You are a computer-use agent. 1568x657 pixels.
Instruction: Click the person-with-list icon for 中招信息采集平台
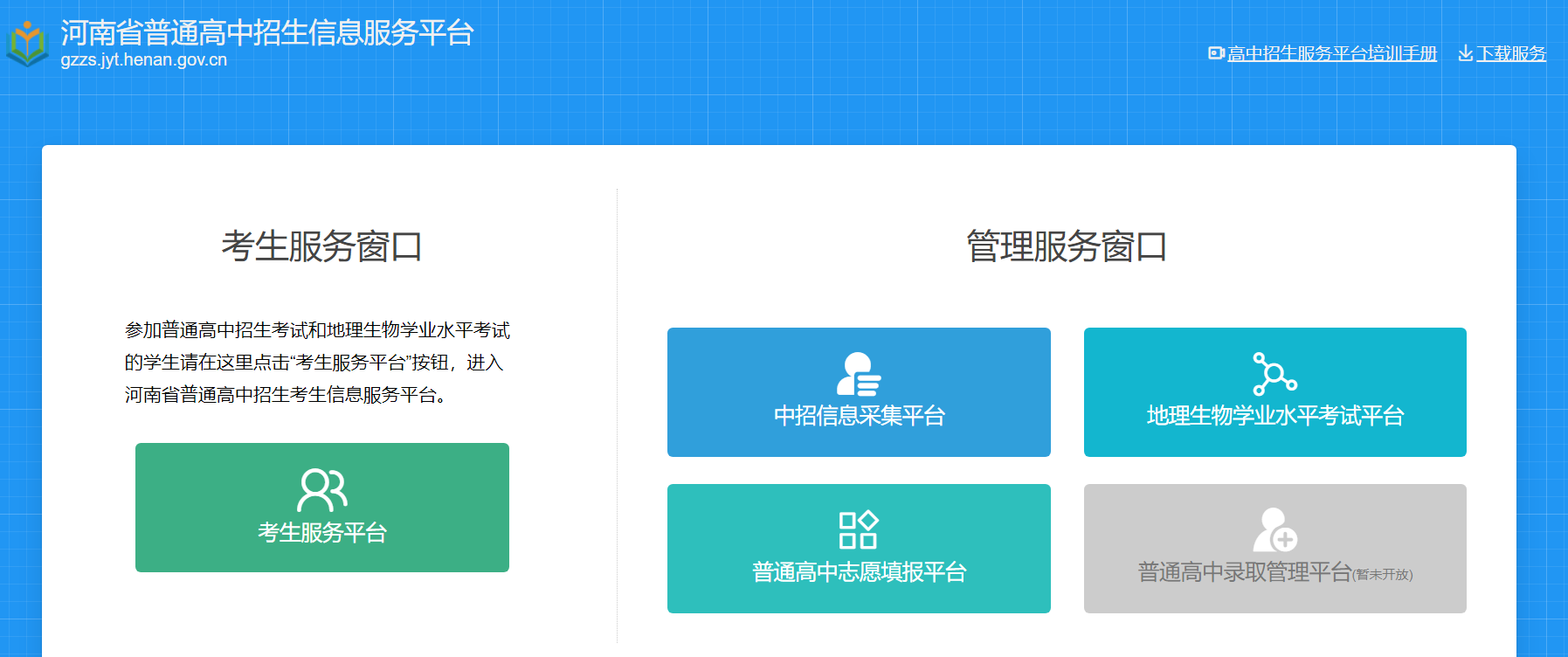[x=859, y=374]
